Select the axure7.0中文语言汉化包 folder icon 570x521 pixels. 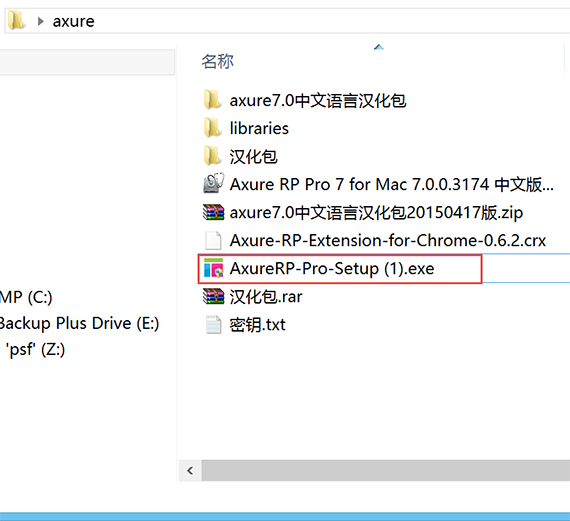(x=212, y=100)
